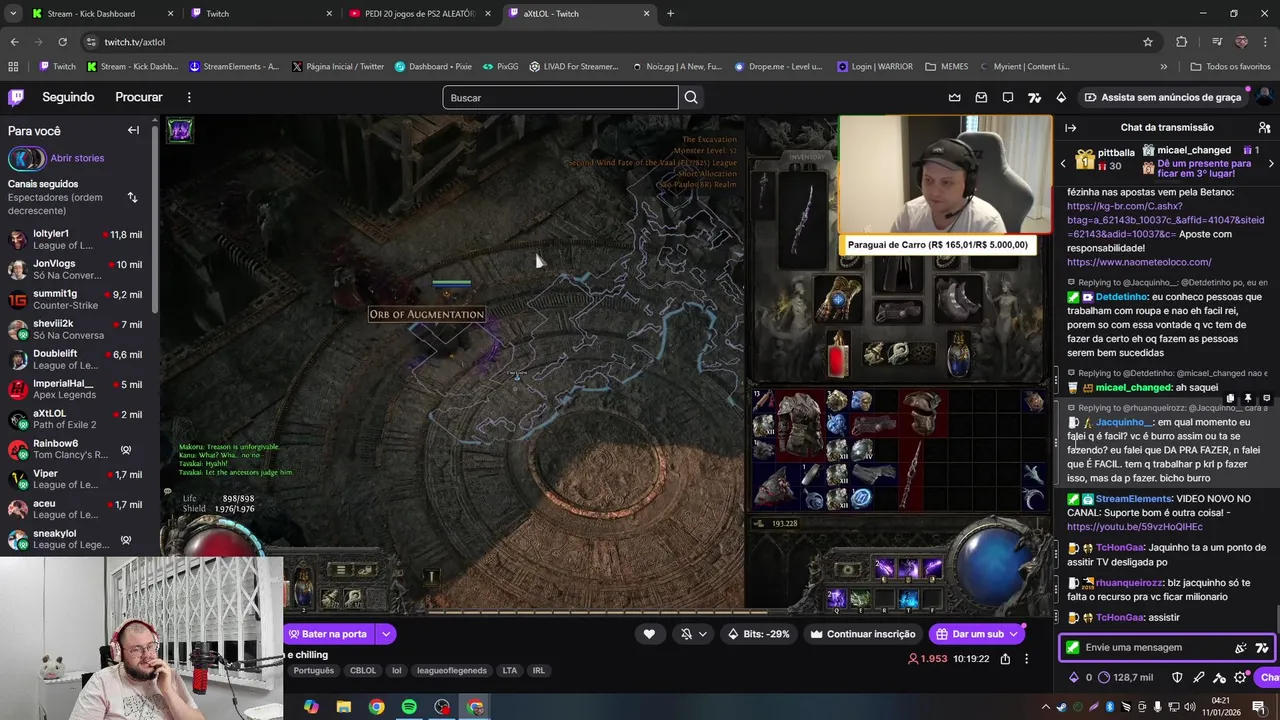1280x720 pixels.
Task: Open Steam tray icon
Action: (x=1061, y=707)
